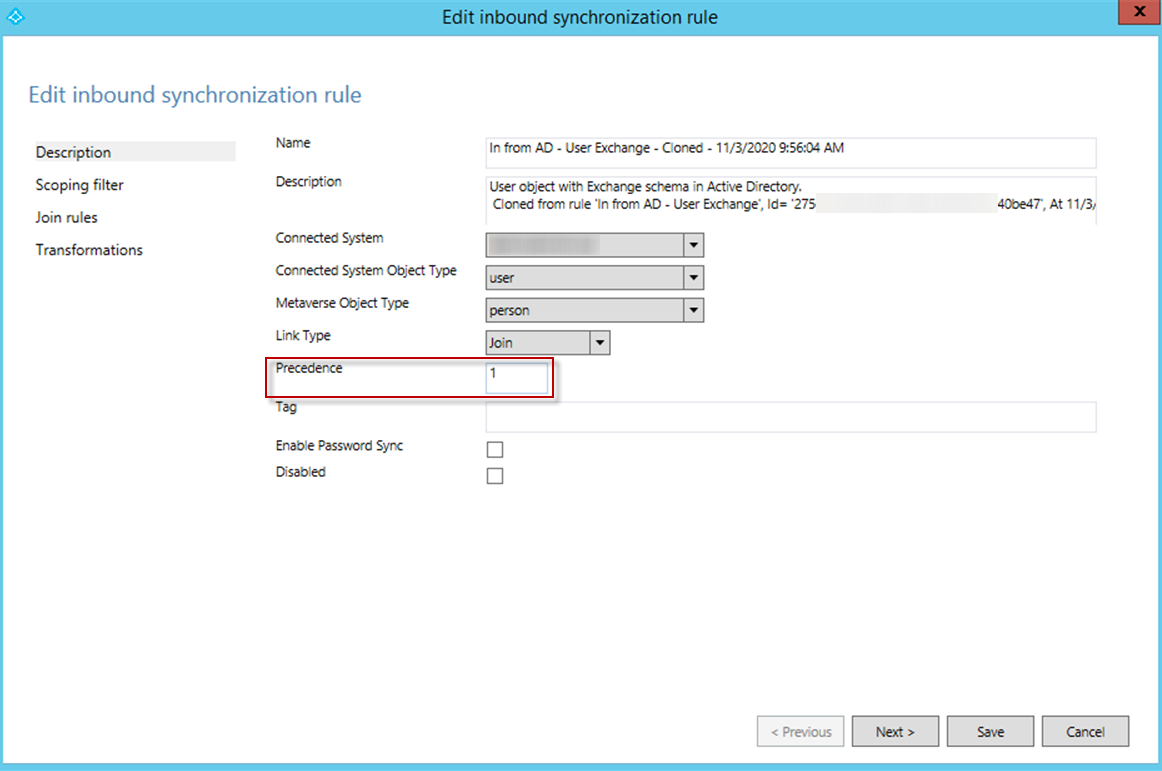Expand the Link Type Join dropdown
The width and height of the screenshot is (1162, 771).
pos(599,343)
